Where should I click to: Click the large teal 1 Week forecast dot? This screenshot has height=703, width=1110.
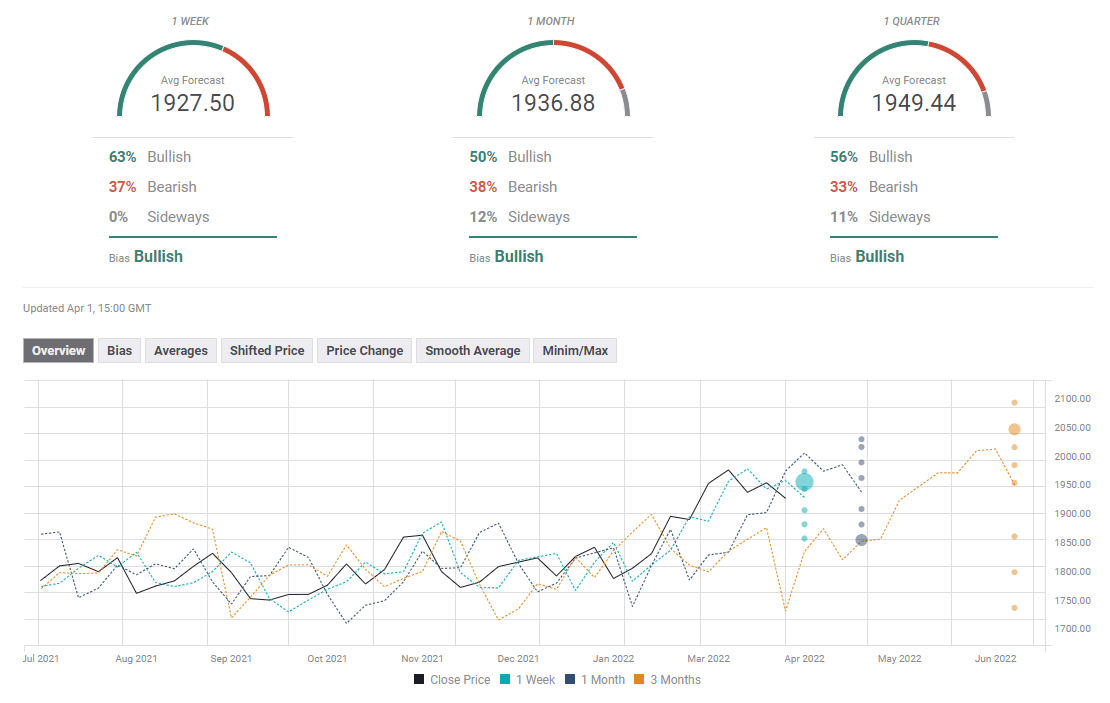click(x=804, y=482)
